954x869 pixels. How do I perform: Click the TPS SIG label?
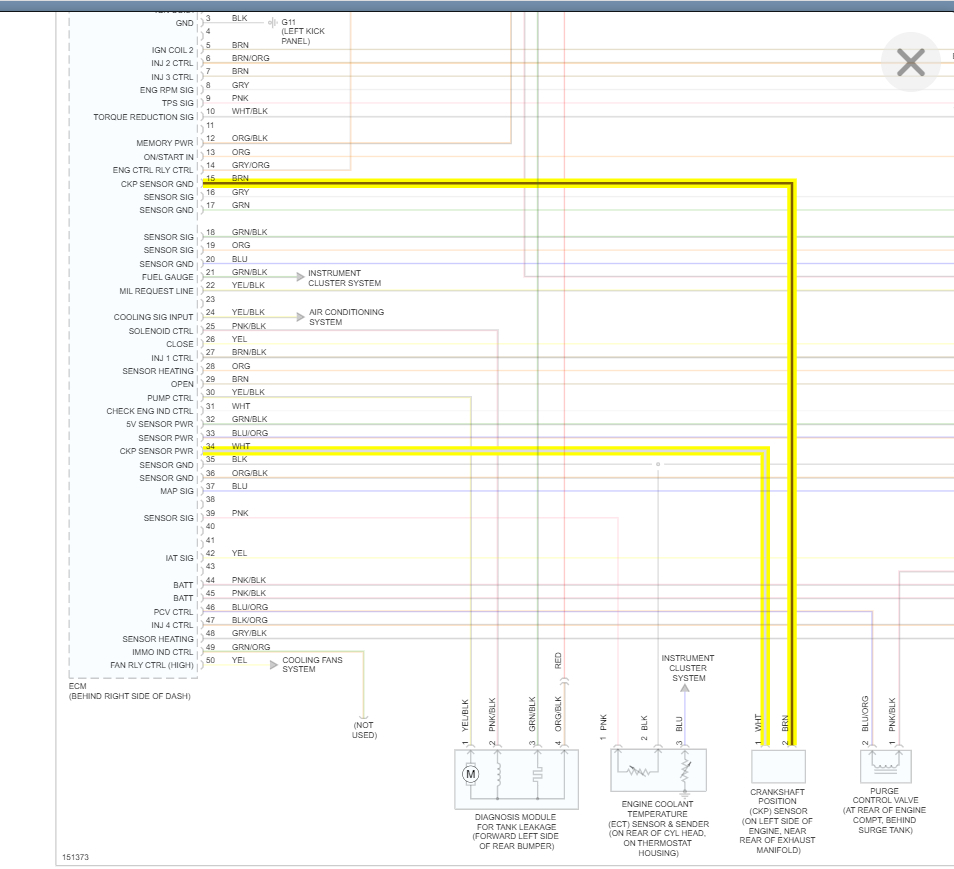coord(178,103)
